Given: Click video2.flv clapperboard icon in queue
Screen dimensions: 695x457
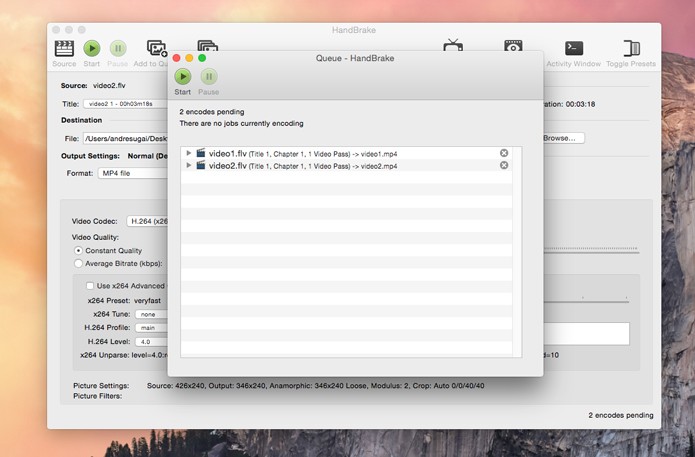Looking at the screenshot, I should 201,165.
